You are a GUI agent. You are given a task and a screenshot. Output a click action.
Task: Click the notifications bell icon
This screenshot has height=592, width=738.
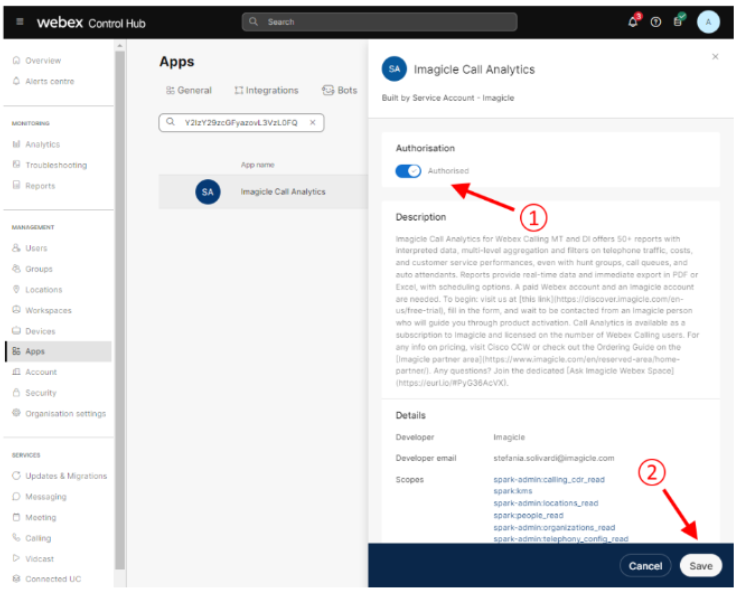pyautogui.click(x=632, y=22)
